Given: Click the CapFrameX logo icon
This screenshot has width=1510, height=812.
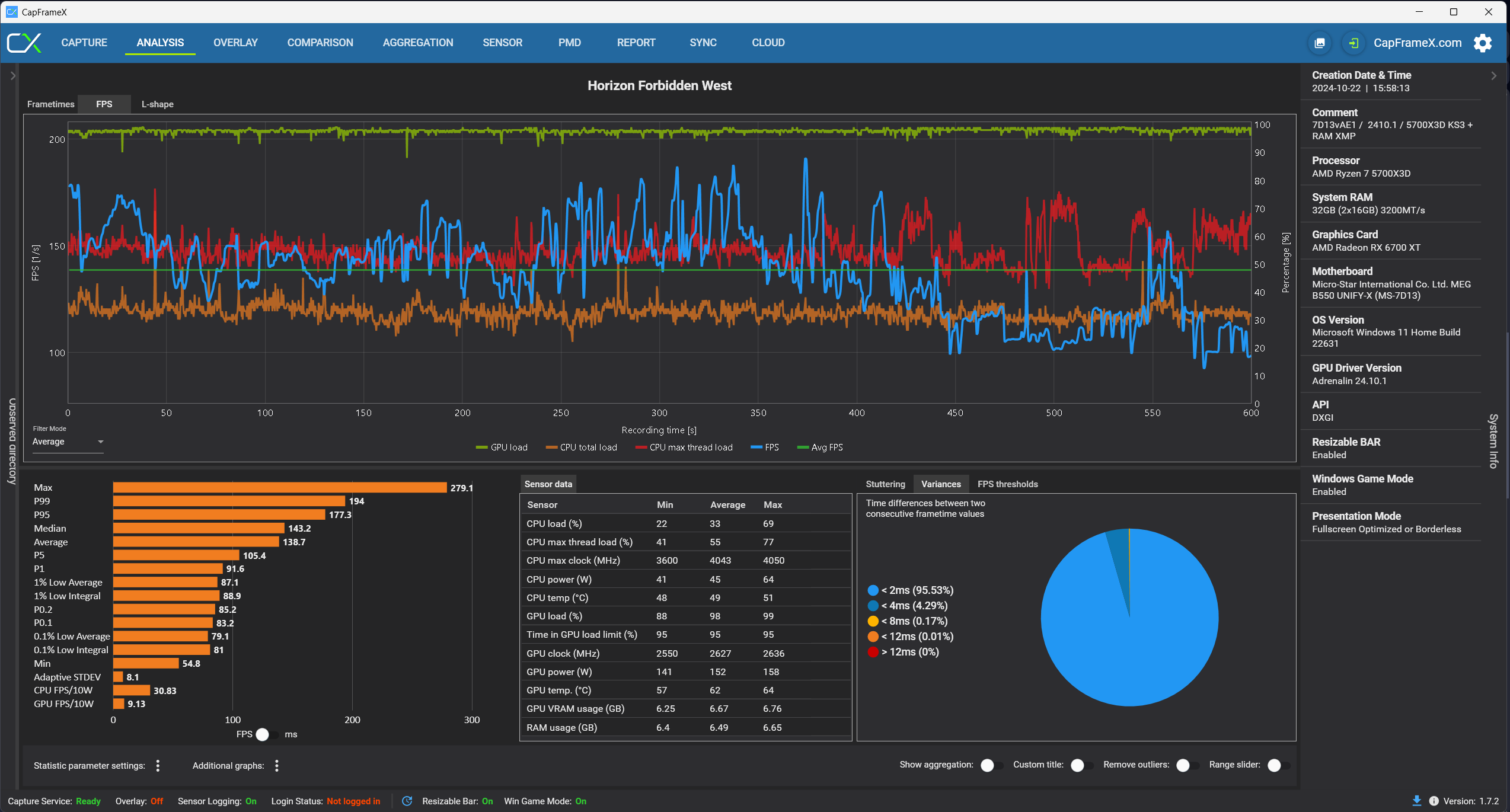Looking at the screenshot, I should pos(24,43).
